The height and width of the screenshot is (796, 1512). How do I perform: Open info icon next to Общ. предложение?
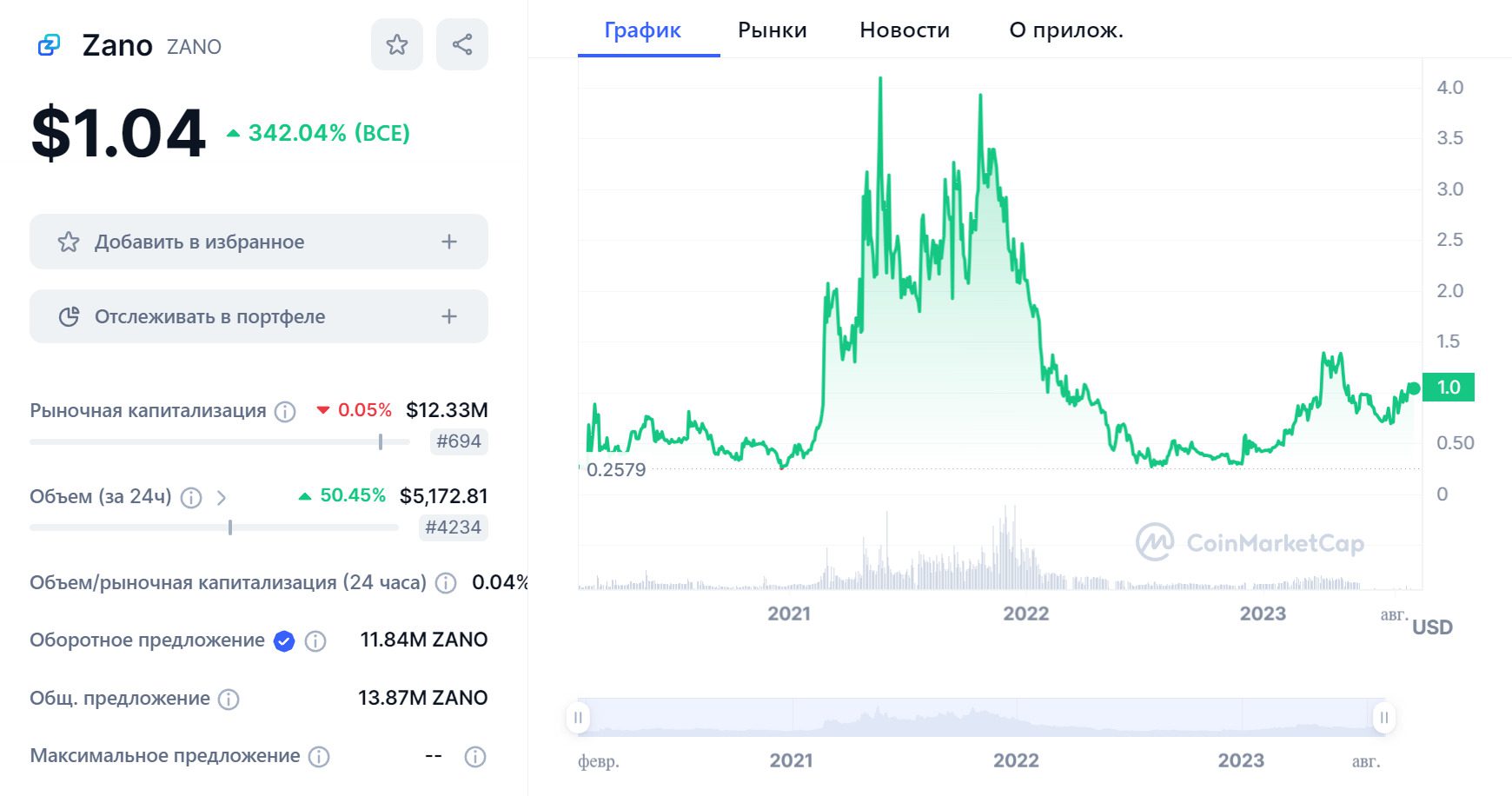click(229, 699)
